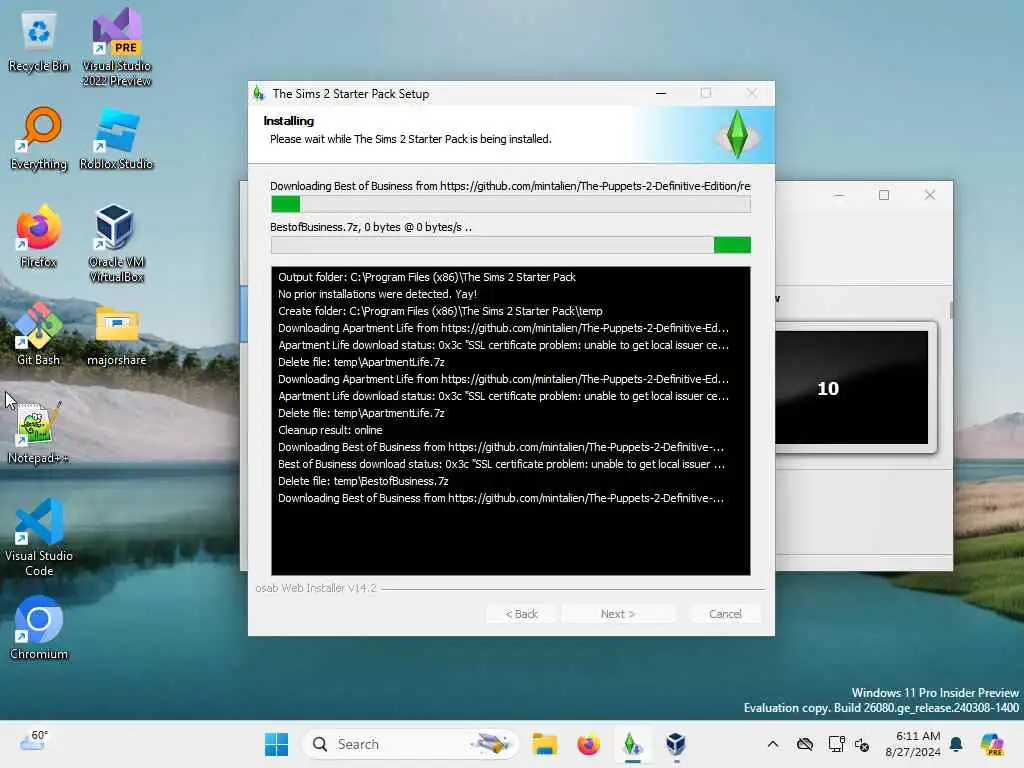This screenshot has width=1024, height=768.
Task: Select the VirtualBox taskbar icon
Action: pos(676,744)
